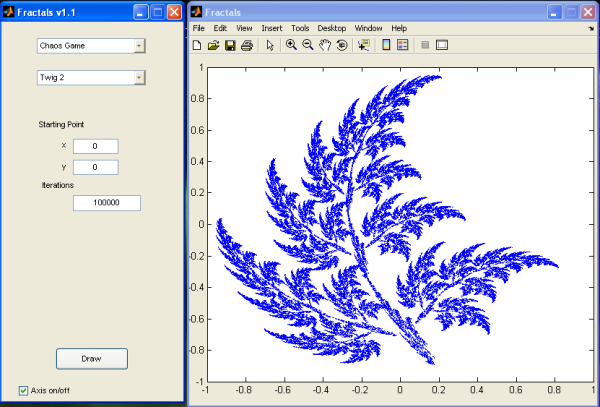600x407 pixels.
Task: Click the Open File folder icon
Action: [213, 45]
